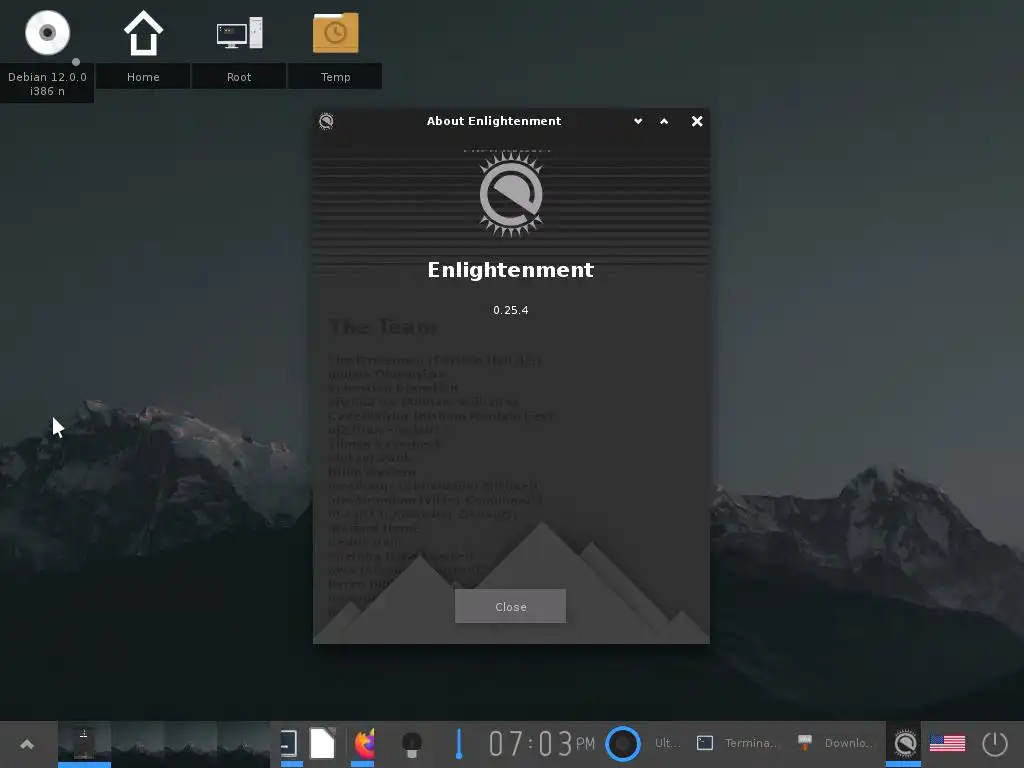Click the Terminal icon in the taskbar
This screenshot has height=768, width=1024.
click(705, 743)
